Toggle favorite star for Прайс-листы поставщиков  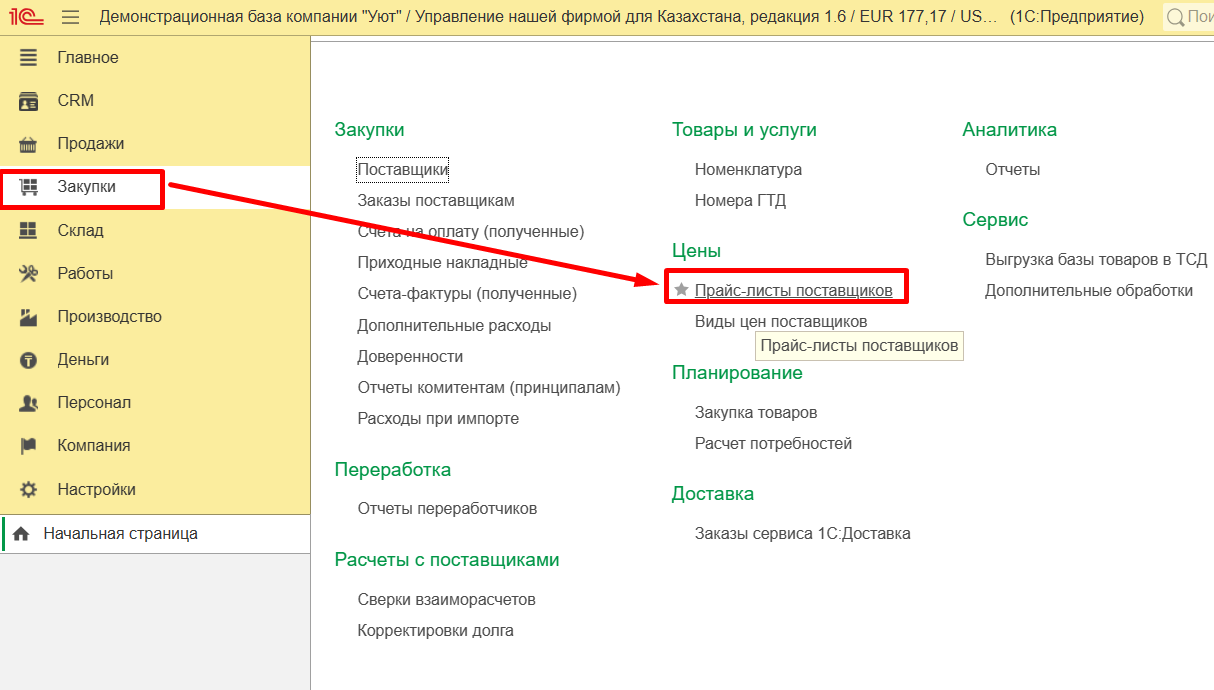(x=682, y=290)
